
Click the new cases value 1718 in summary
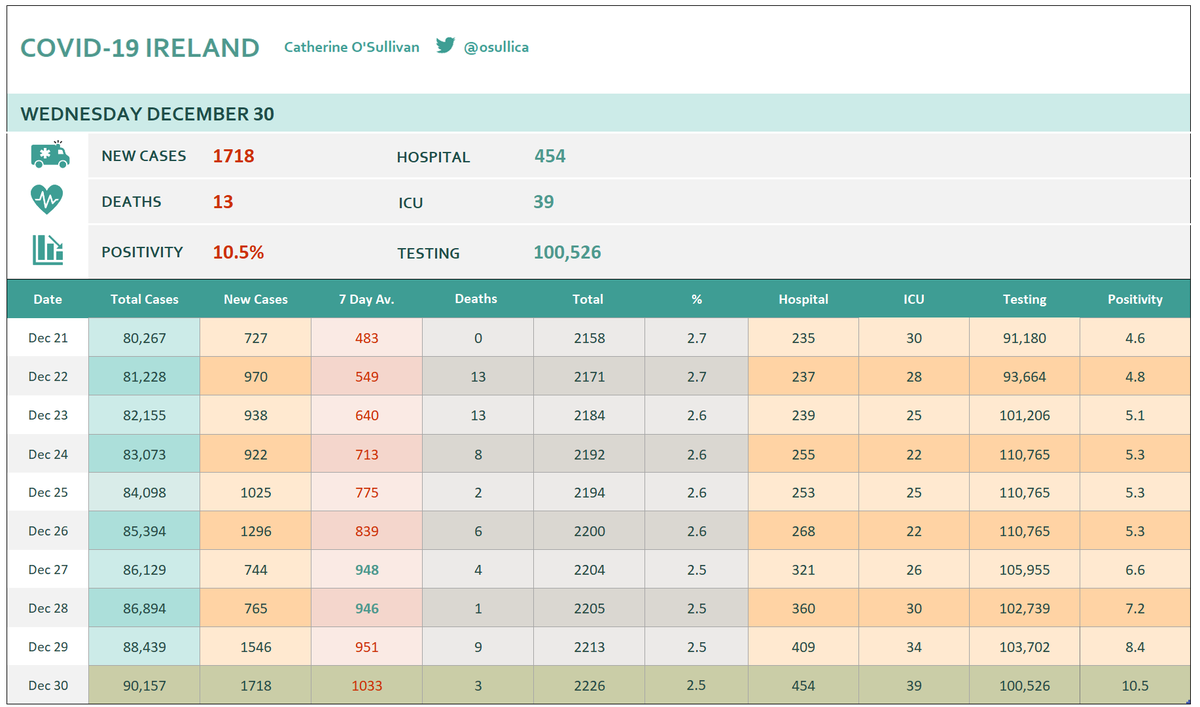[233, 156]
